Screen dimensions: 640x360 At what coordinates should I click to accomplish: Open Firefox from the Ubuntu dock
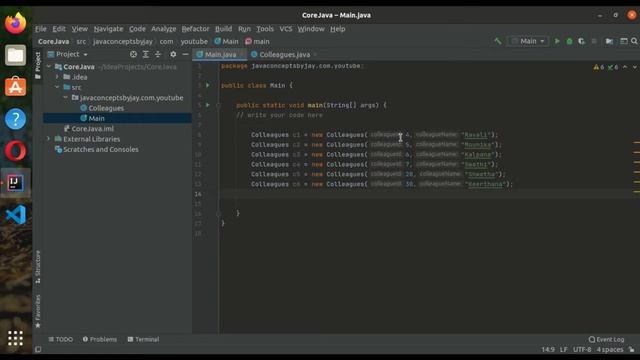pyautogui.click(x=16, y=23)
